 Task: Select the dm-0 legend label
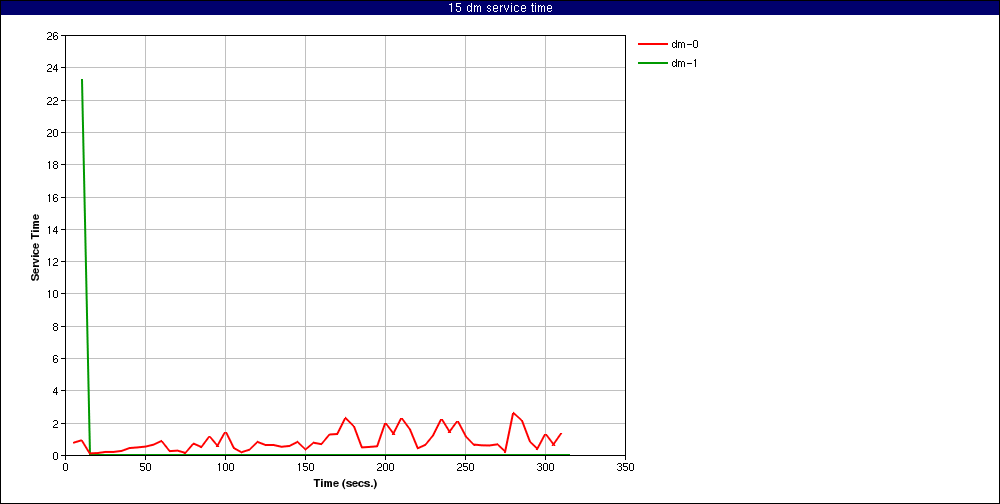tap(686, 44)
